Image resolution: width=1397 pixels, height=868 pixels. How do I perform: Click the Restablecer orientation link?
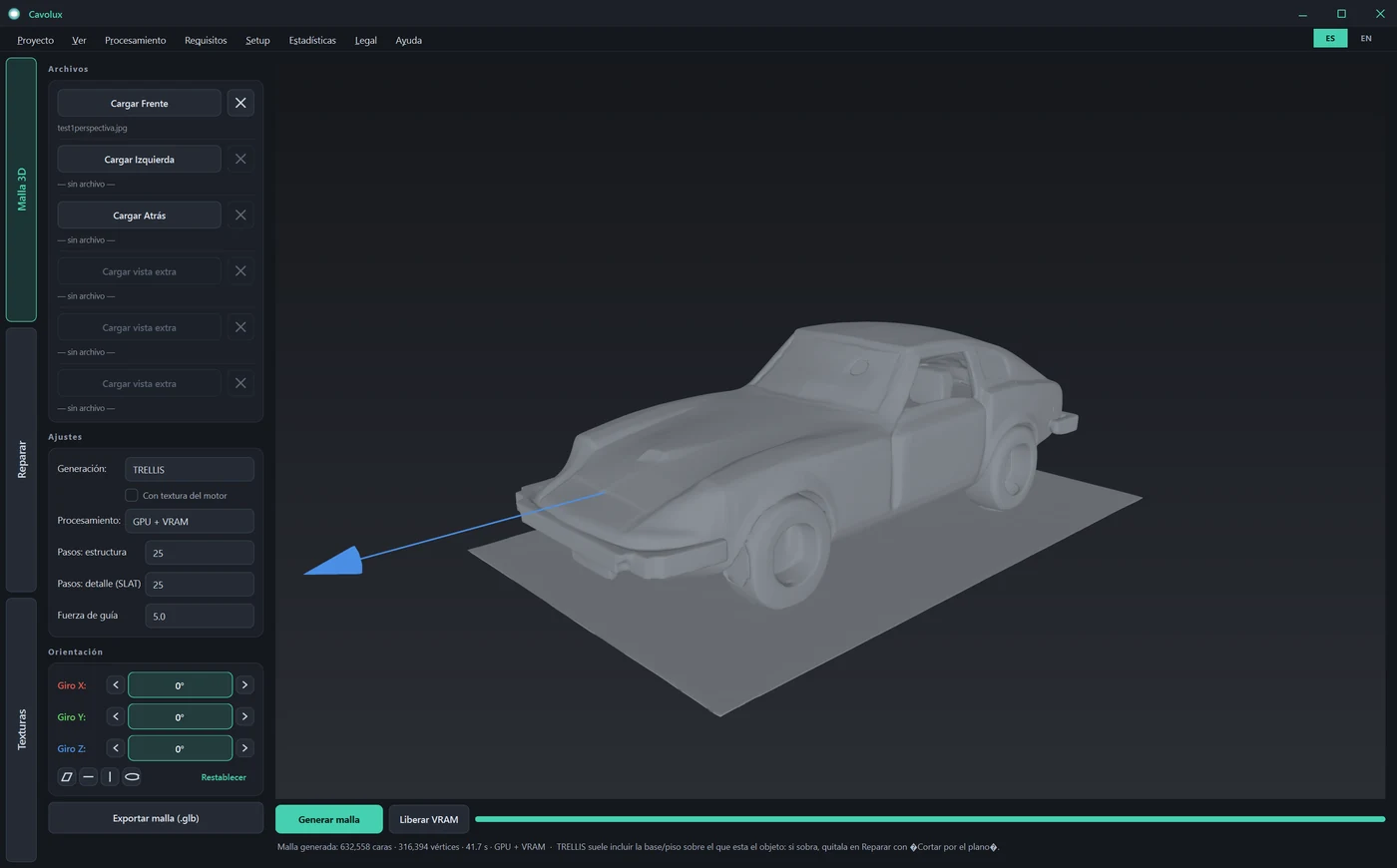coord(224,777)
